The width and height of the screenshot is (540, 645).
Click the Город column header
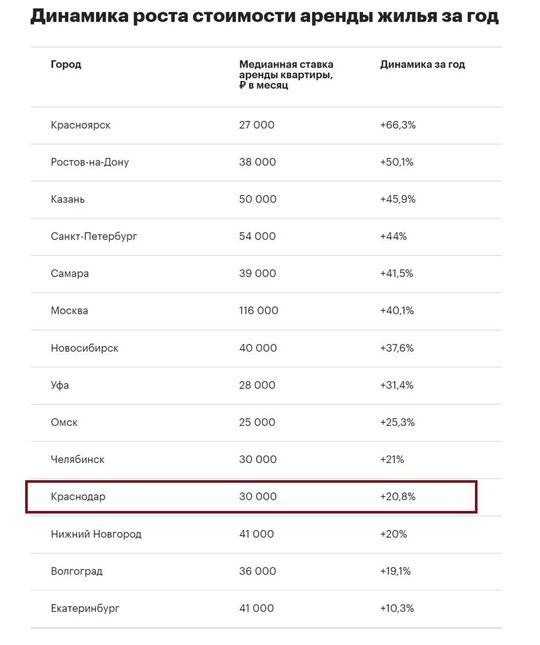click(66, 64)
